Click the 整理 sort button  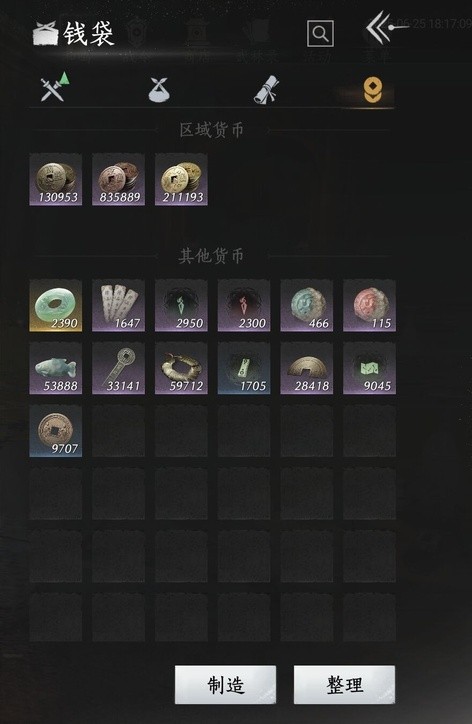click(345, 685)
